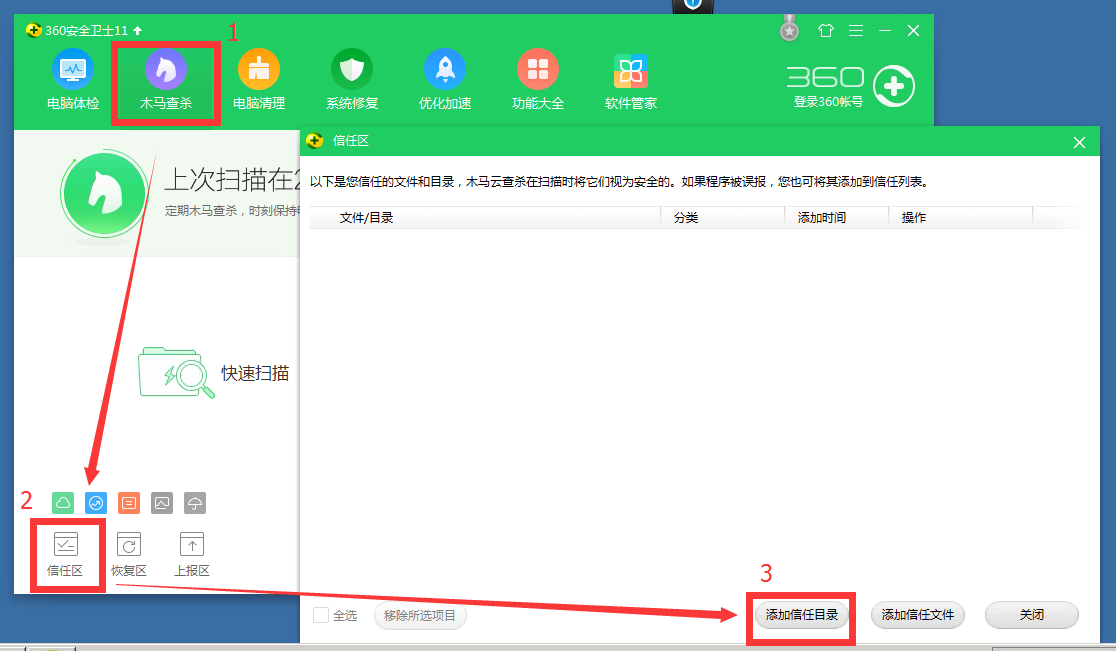Click the 操作 column header
The width and height of the screenshot is (1116, 651).
(x=961, y=217)
